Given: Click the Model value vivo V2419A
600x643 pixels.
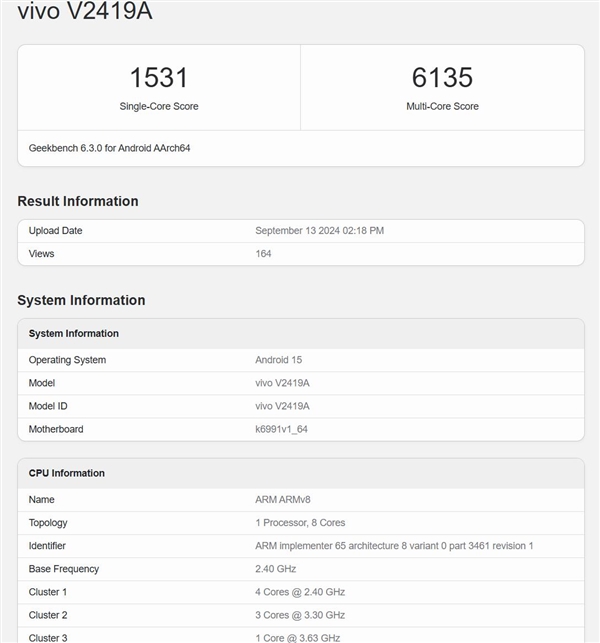Looking at the screenshot, I should 282,383.
